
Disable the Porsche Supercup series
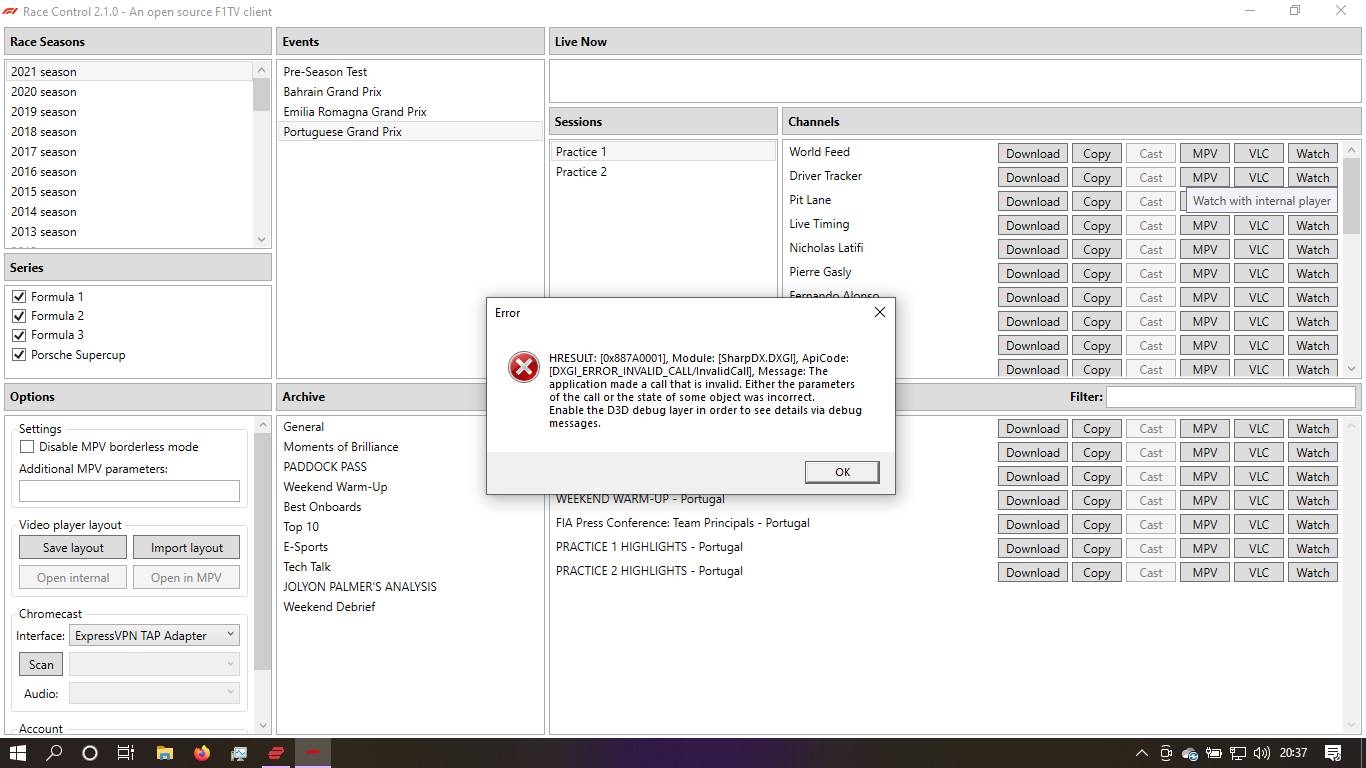(x=18, y=354)
